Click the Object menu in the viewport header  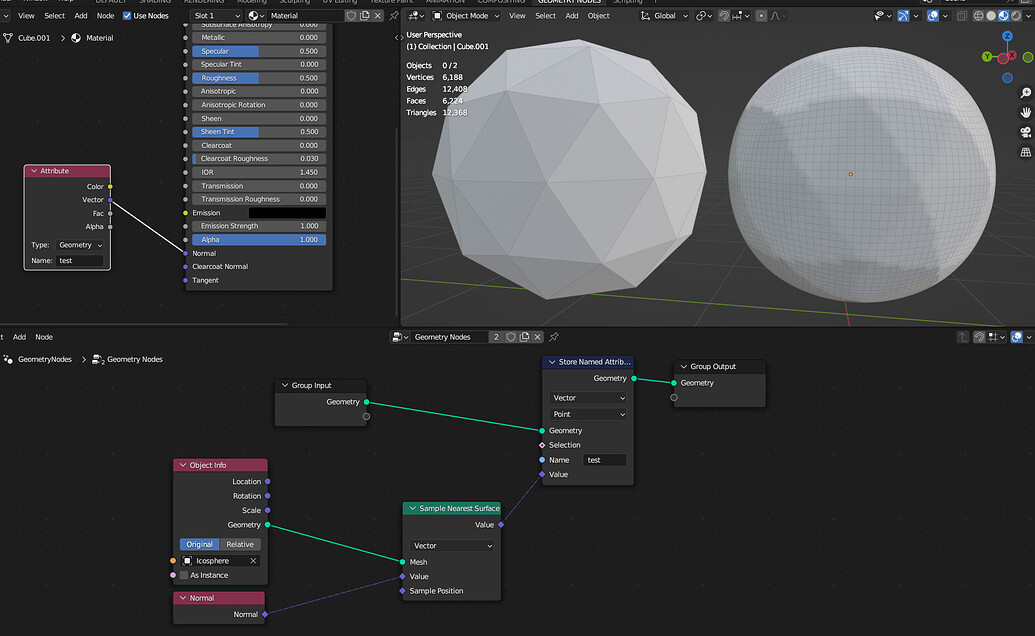coord(598,15)
